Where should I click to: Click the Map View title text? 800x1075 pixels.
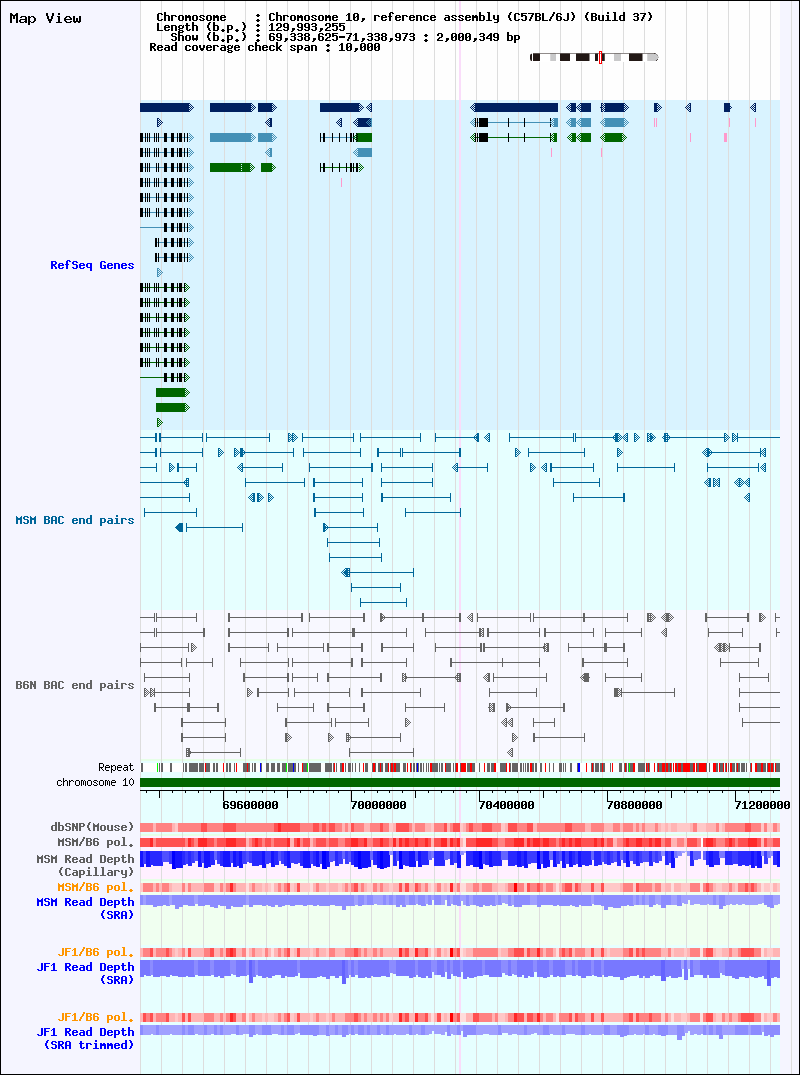tap(45, 19)
